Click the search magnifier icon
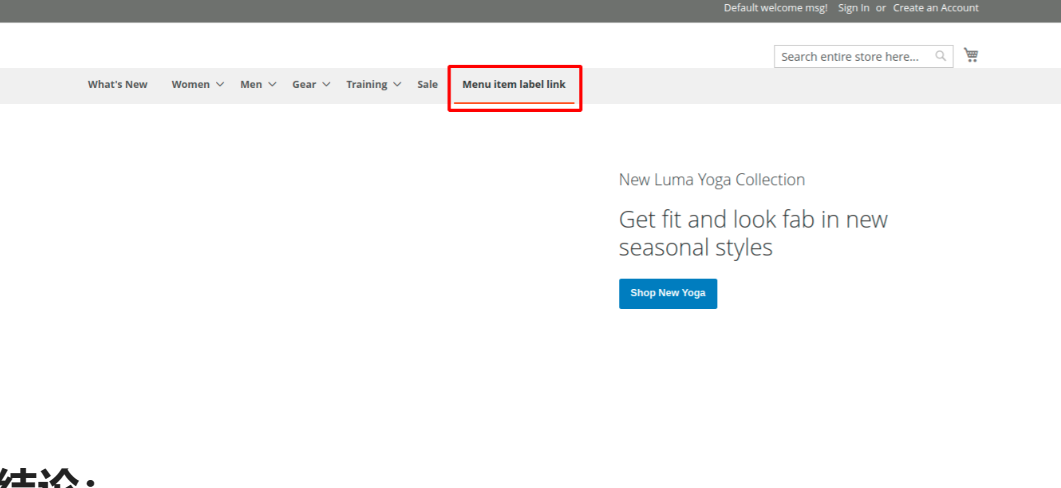This screenshot has width=1061, height=488. (941, 56)
